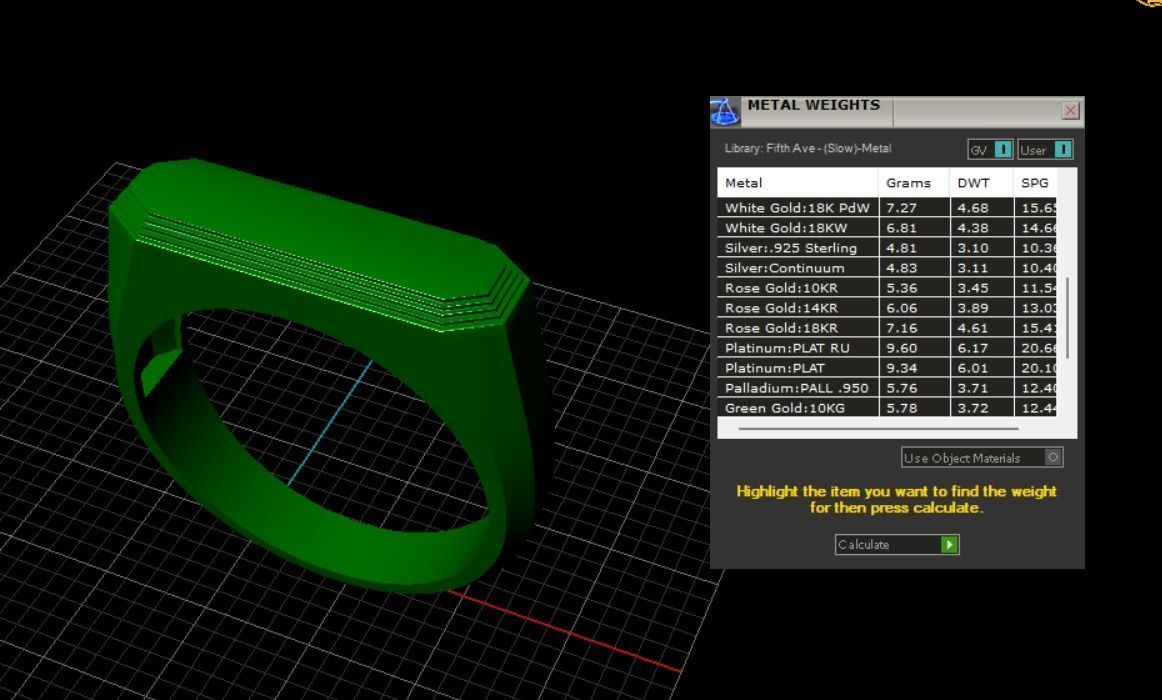Select the Rose Gold:10KR row
The height and width of the screenshot is (700, 1162).
(x=886, y=287)
